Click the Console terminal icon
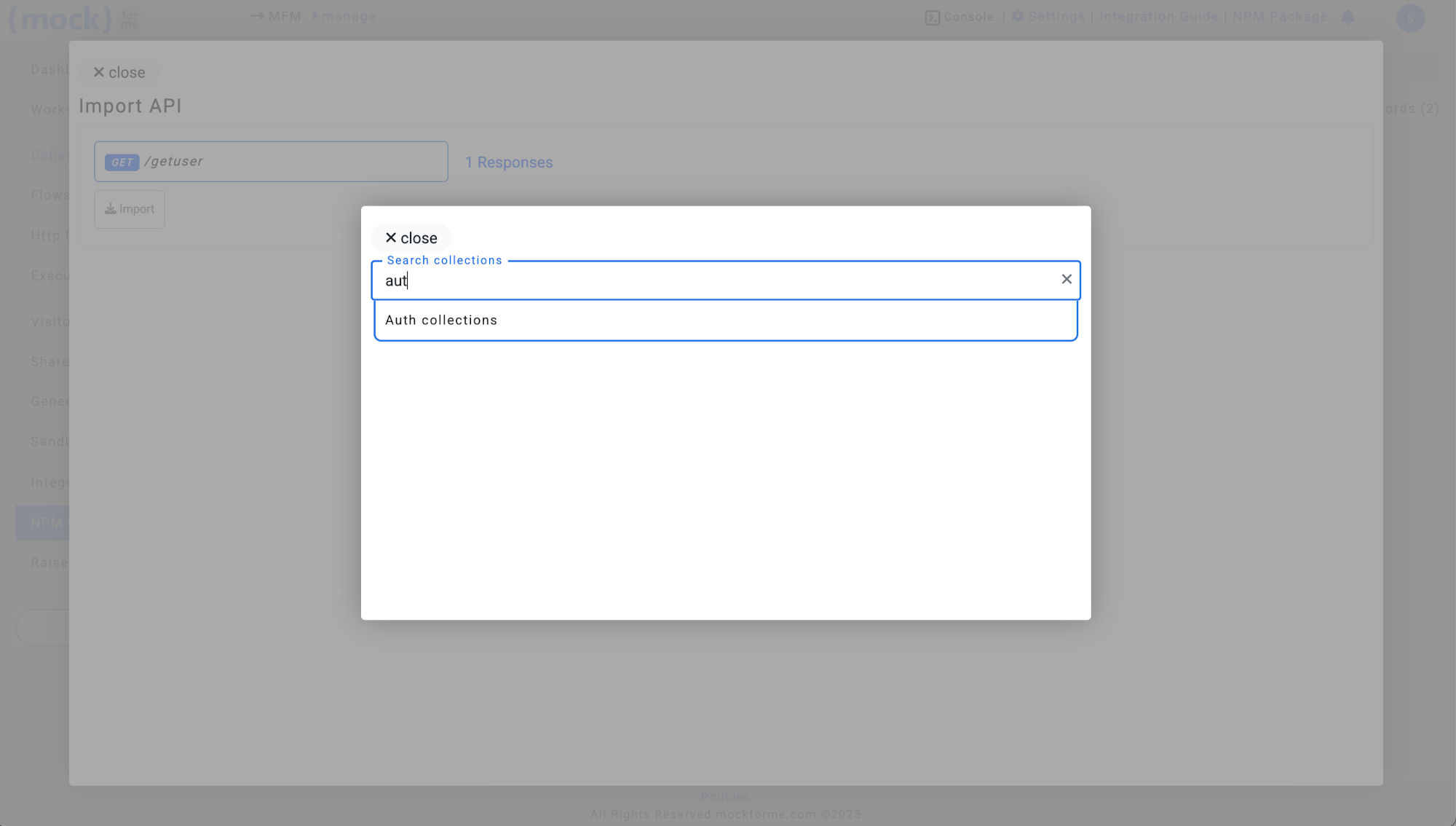The width and height of the screenshot is (1456, 826). click(x=933, y=17)
